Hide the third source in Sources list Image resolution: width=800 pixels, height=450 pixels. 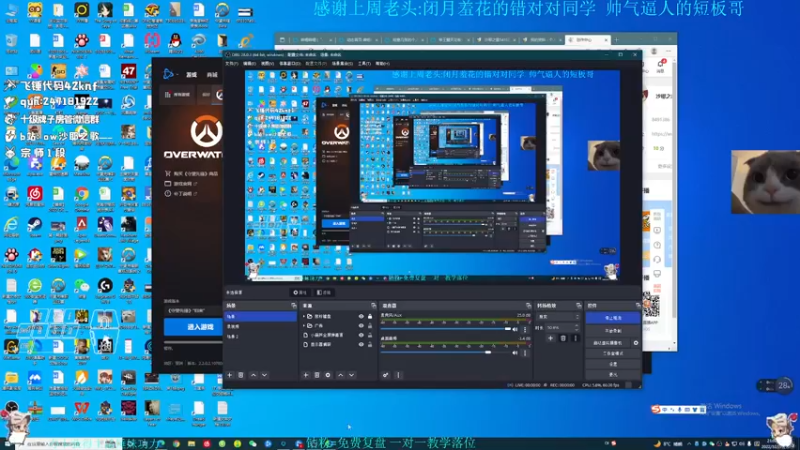361,335
